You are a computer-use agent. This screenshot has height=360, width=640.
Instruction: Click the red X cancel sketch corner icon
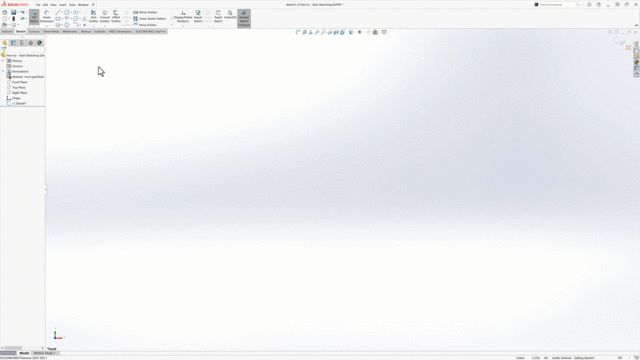tap(628, 48)
